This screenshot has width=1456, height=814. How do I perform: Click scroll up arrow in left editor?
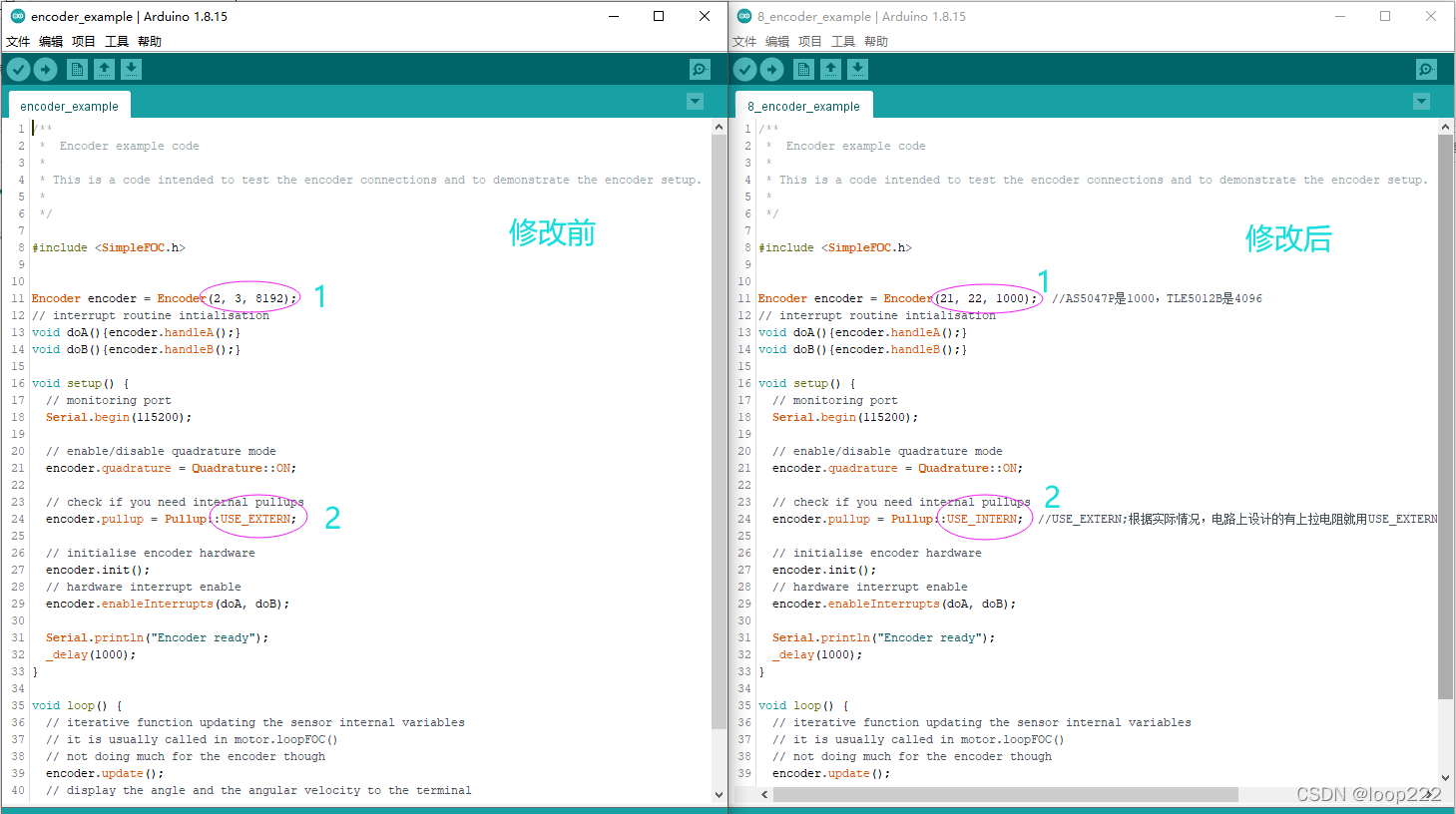click(x=719, y=128)
